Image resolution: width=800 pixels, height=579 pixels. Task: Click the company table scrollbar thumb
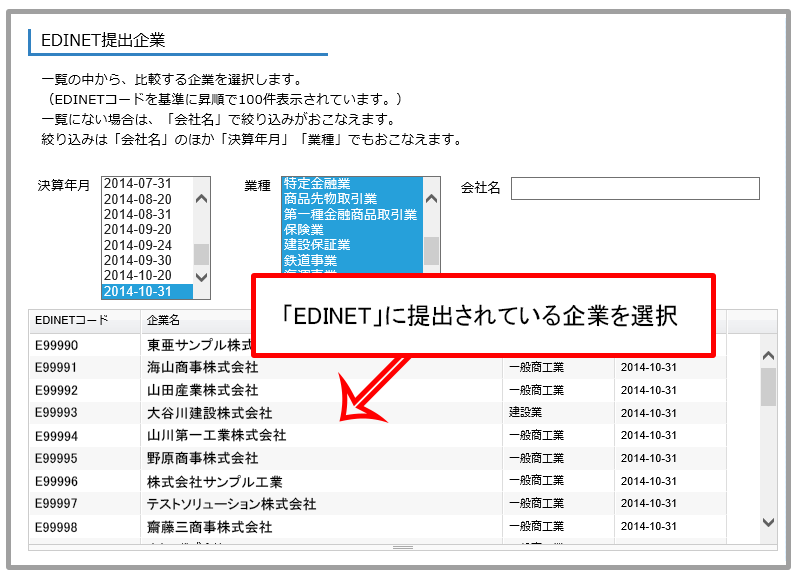pyautogui.click(x=768, y=387)
